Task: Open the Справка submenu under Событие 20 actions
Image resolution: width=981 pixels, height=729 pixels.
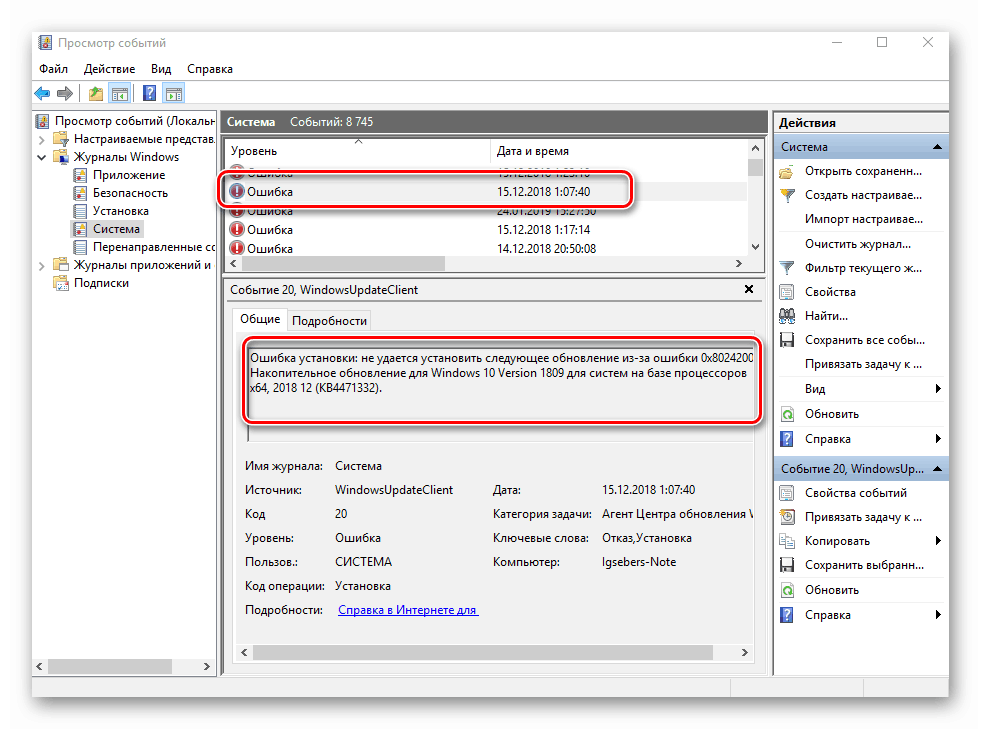Action: [938, 614]
